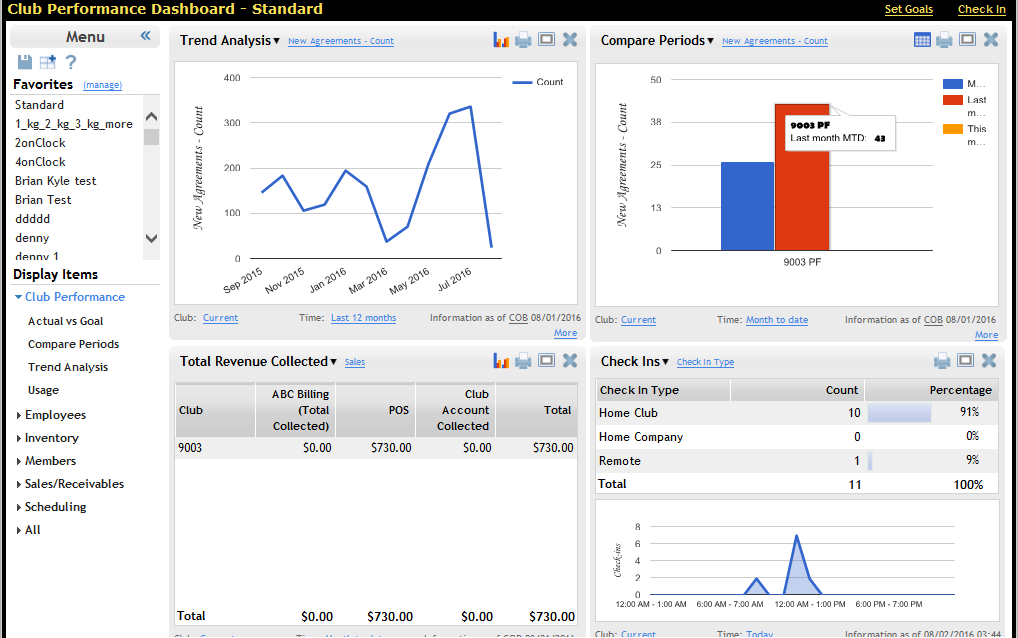Collapse the Menu panel with double chevron
The height and width of the screenshot is (638, 1018).
pyautogui.click(x=145, y=36)
